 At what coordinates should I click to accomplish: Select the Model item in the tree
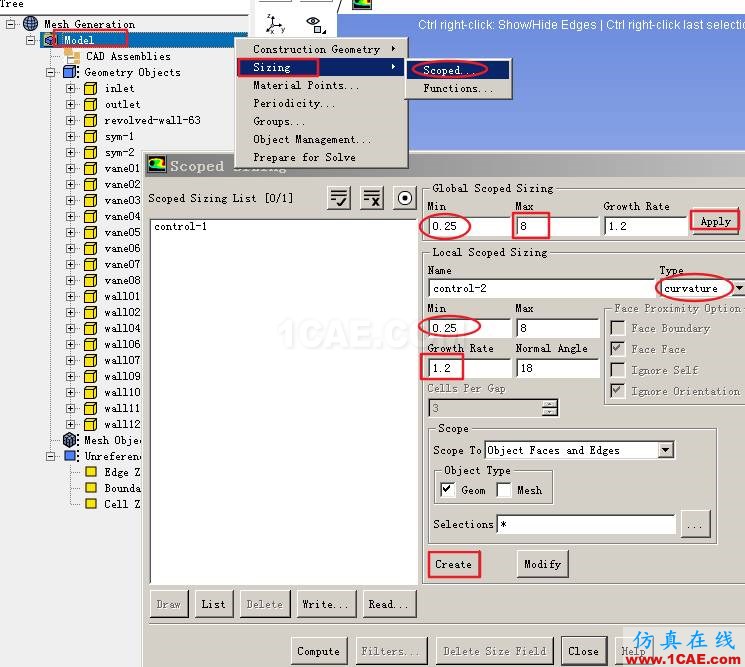pos(79,40)
